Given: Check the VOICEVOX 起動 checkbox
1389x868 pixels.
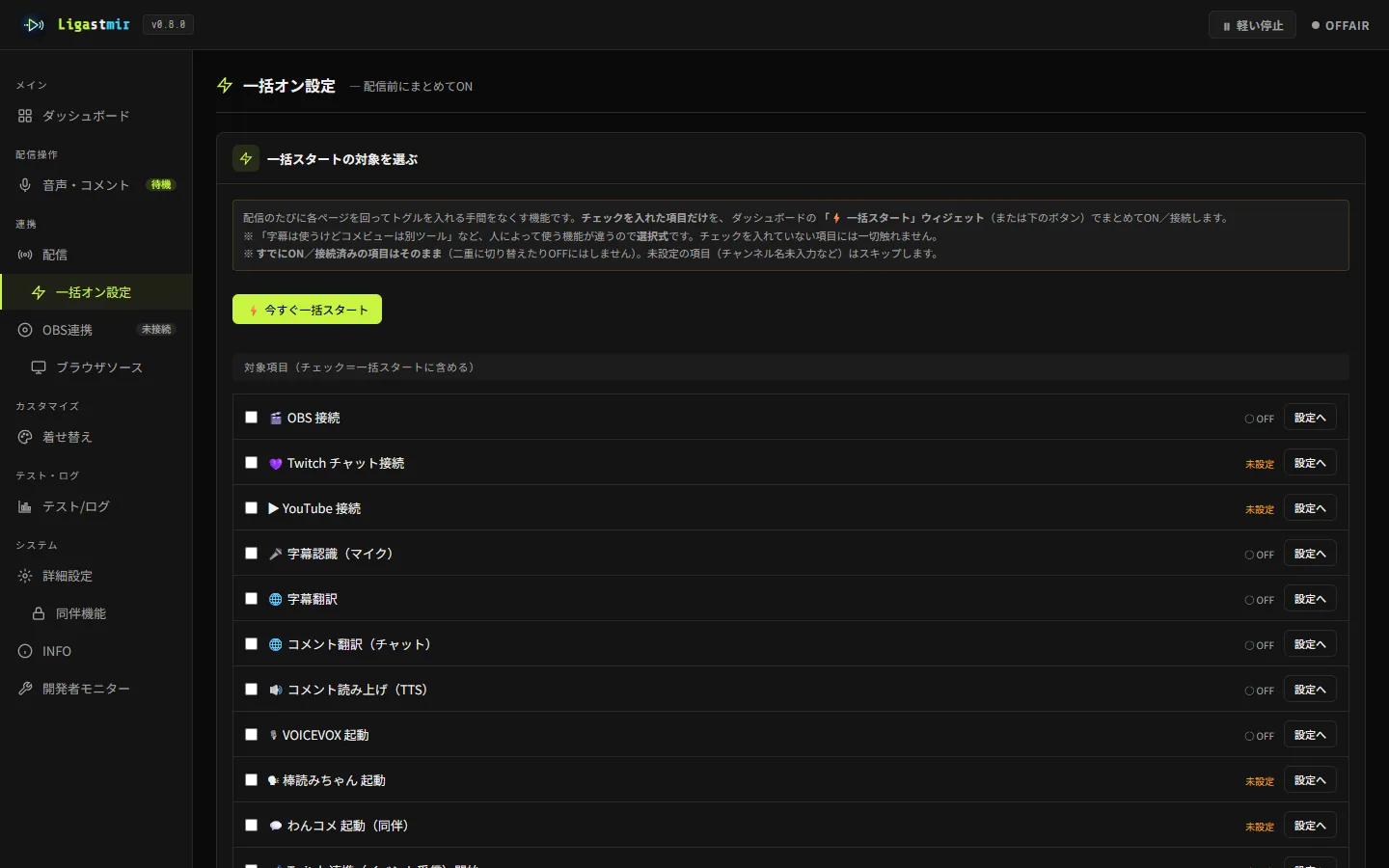Looking at the screenshot, I should (x=252, y=735).
